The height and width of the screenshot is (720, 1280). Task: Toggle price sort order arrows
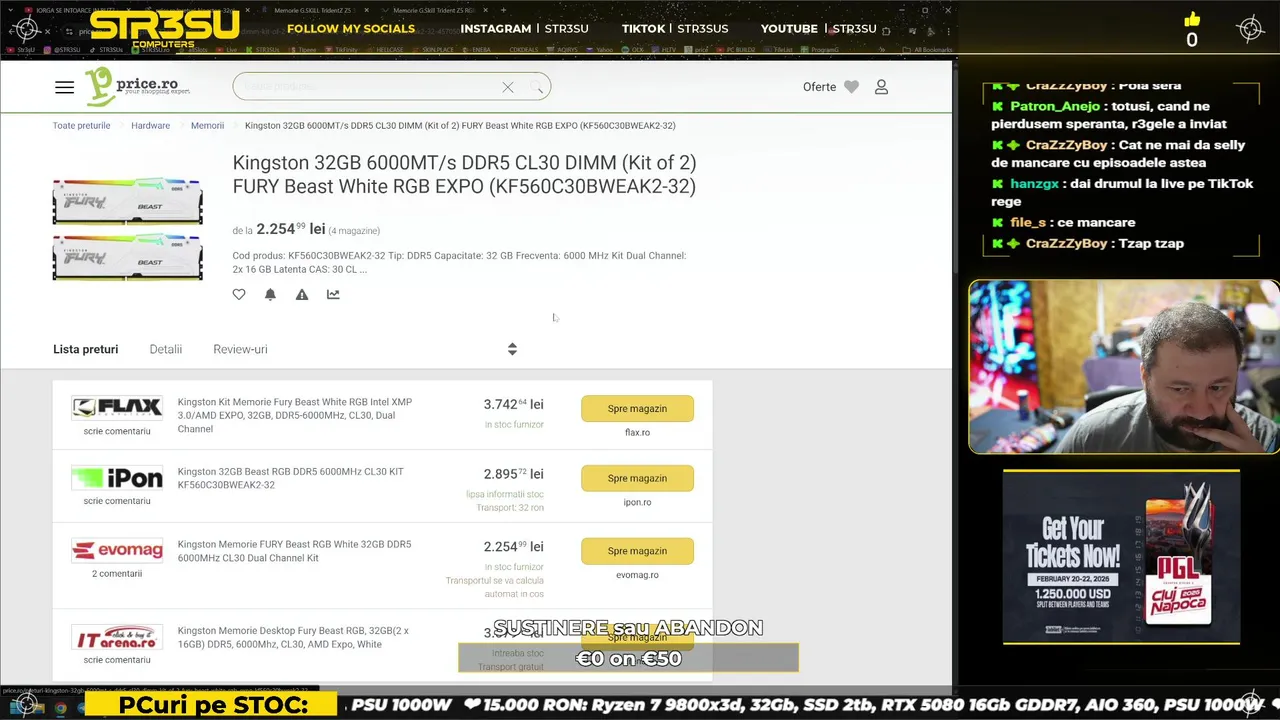512,349
